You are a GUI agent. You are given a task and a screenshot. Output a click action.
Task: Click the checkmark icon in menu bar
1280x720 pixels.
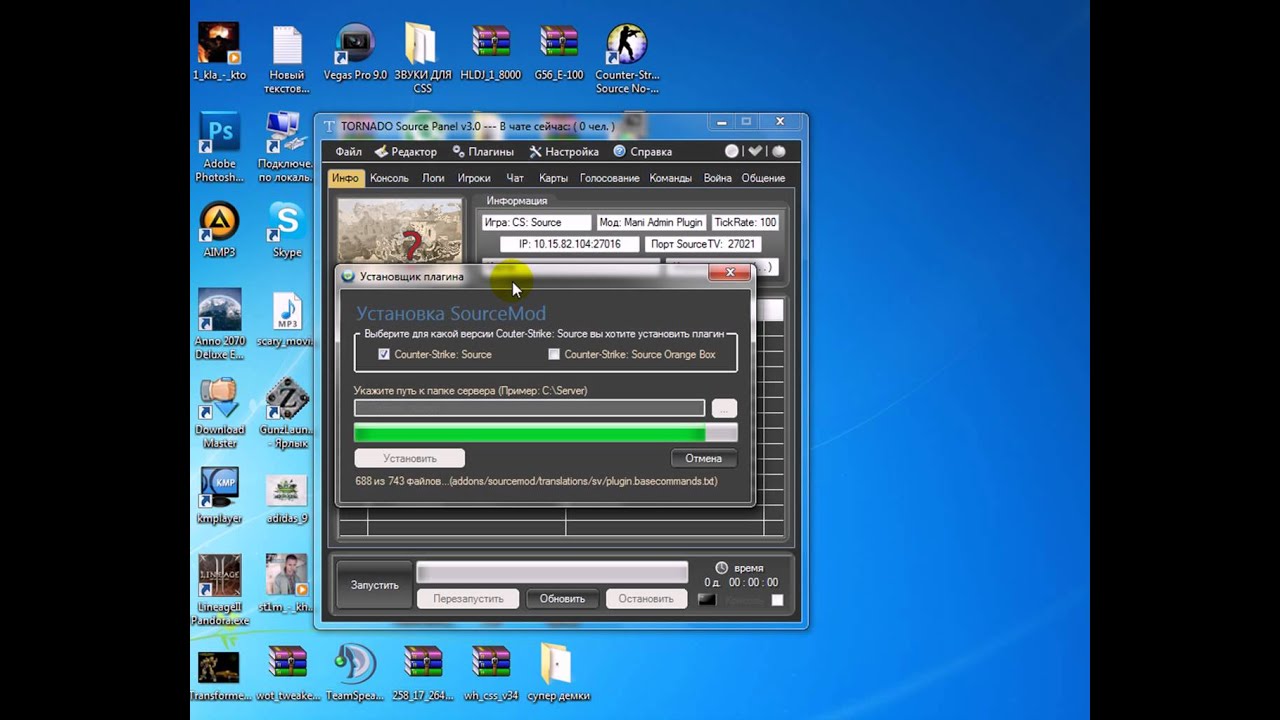pyautogui.click(x=755, y=151)
